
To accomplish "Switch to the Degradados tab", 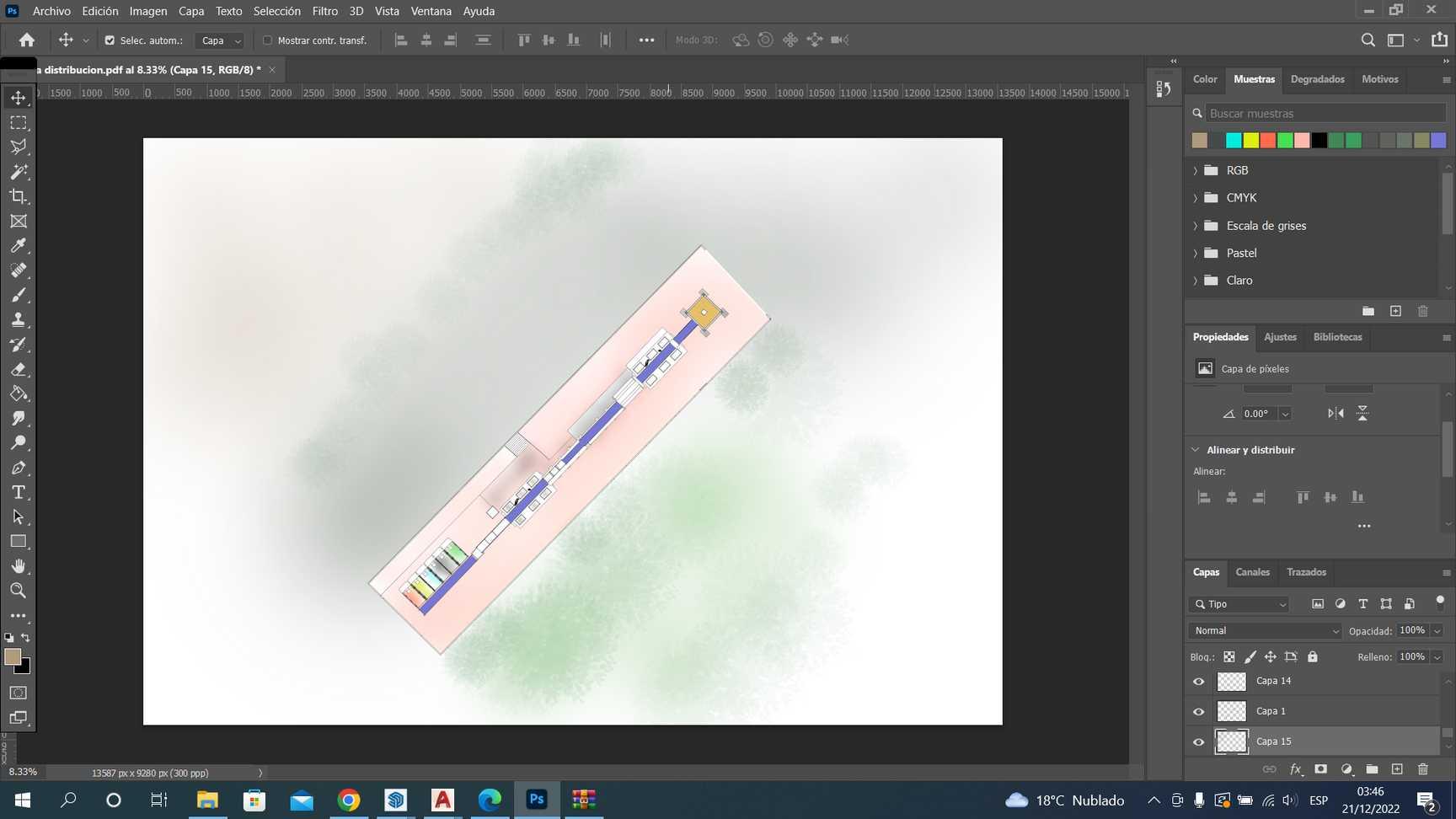I will [x=1317, y=79].
